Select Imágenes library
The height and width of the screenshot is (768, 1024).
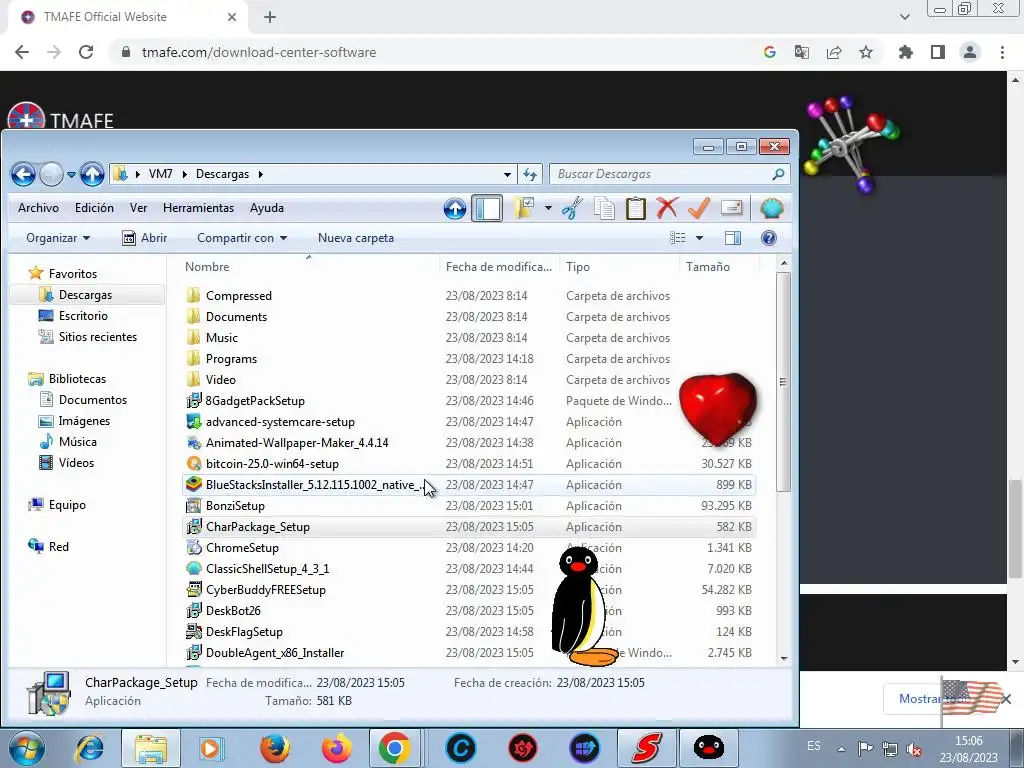coord(84,421)
